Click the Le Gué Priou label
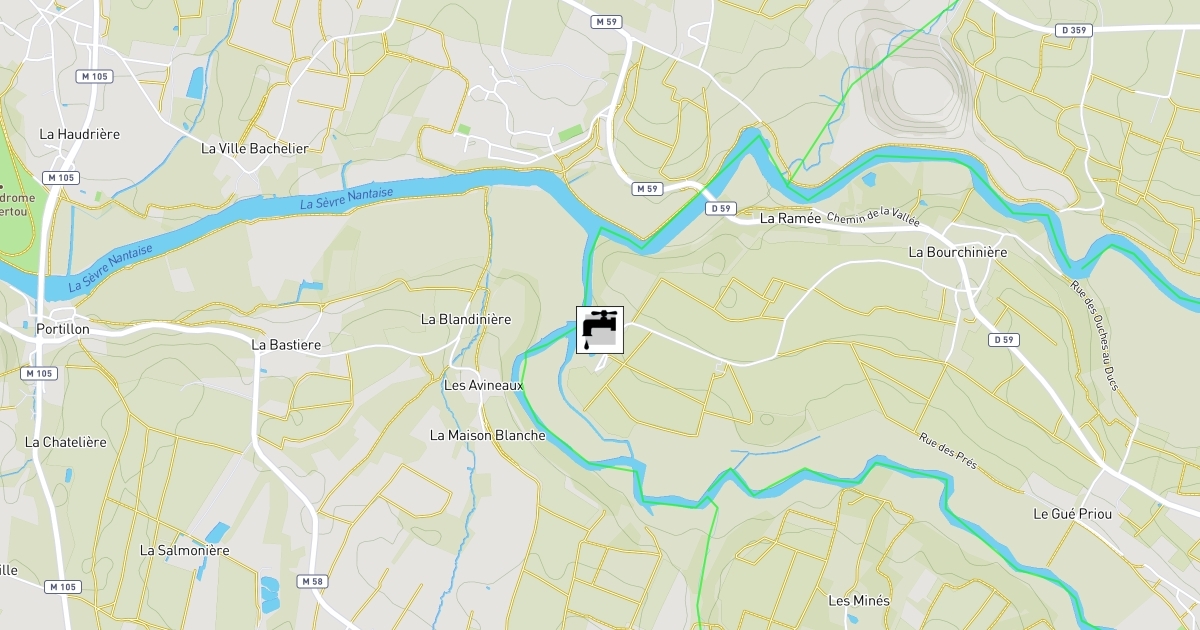This screenshot has height=630, width=1200. [x=1073, y=513]
